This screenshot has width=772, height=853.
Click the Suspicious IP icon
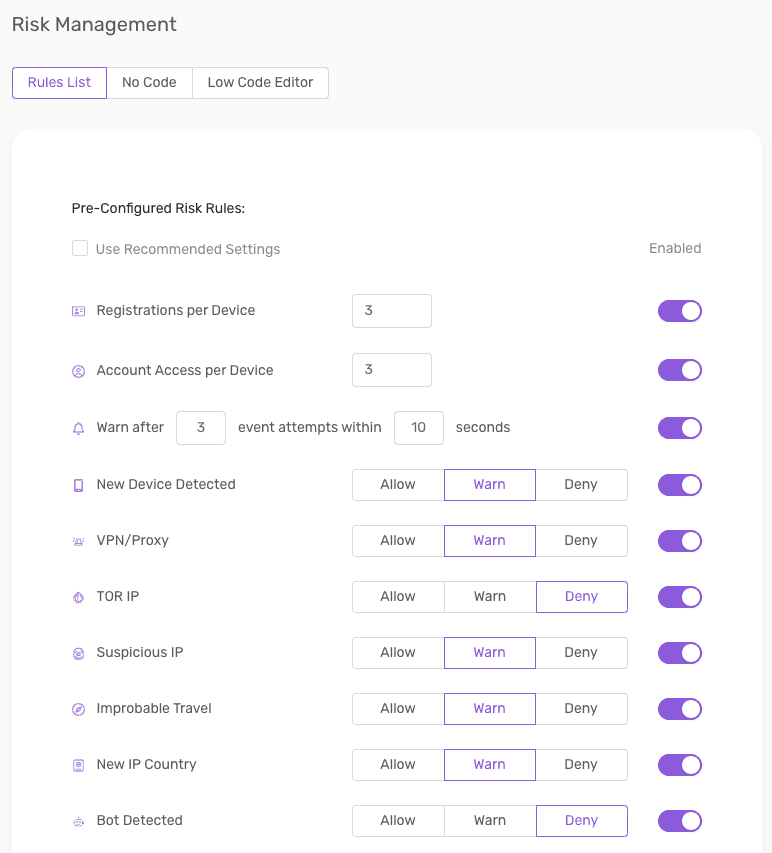click(x=78, y=653)
